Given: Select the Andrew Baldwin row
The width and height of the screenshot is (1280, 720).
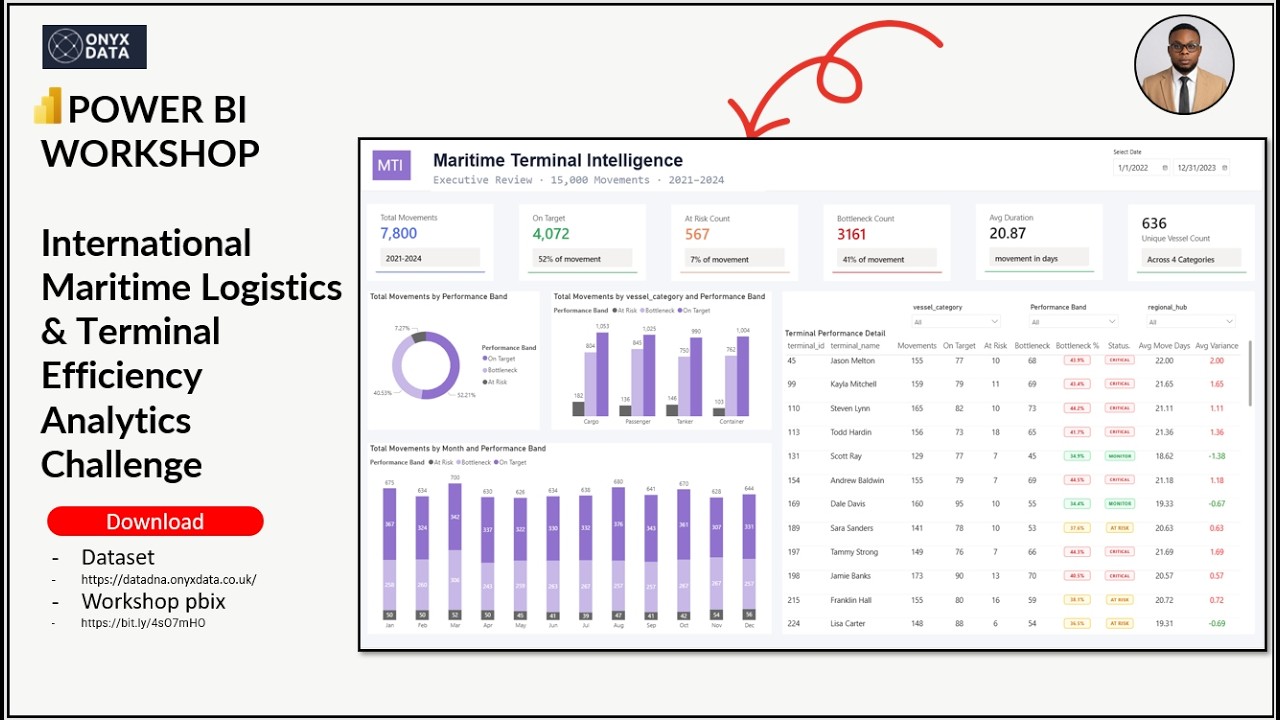Looking at the screenshot, I should point(1014,480).
